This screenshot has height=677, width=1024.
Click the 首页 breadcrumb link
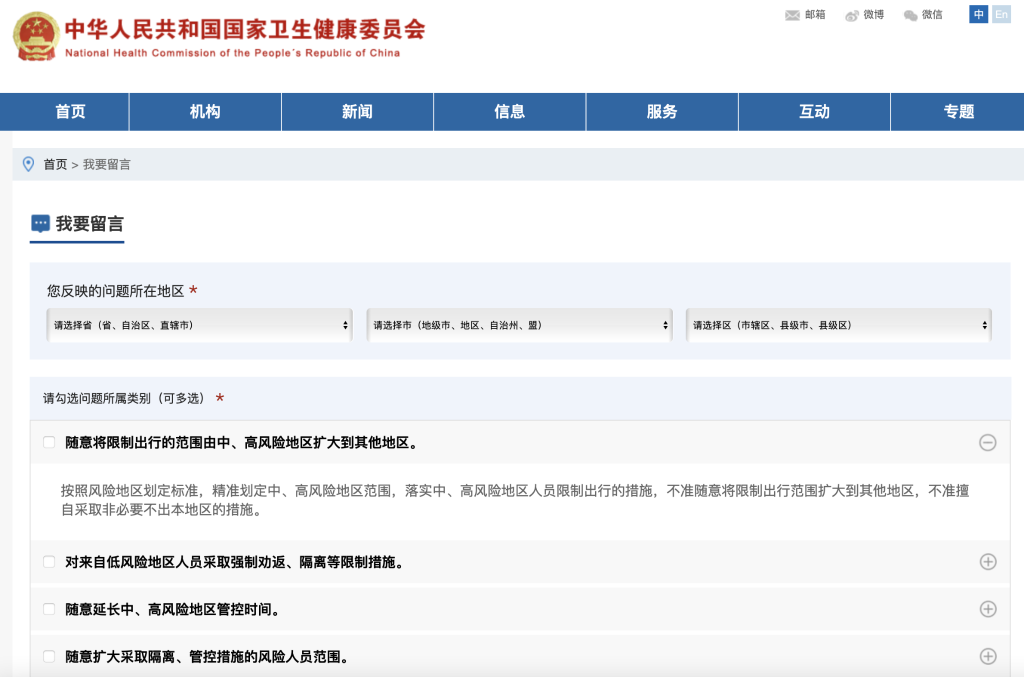pyautogui.click(x=55, y=164)
